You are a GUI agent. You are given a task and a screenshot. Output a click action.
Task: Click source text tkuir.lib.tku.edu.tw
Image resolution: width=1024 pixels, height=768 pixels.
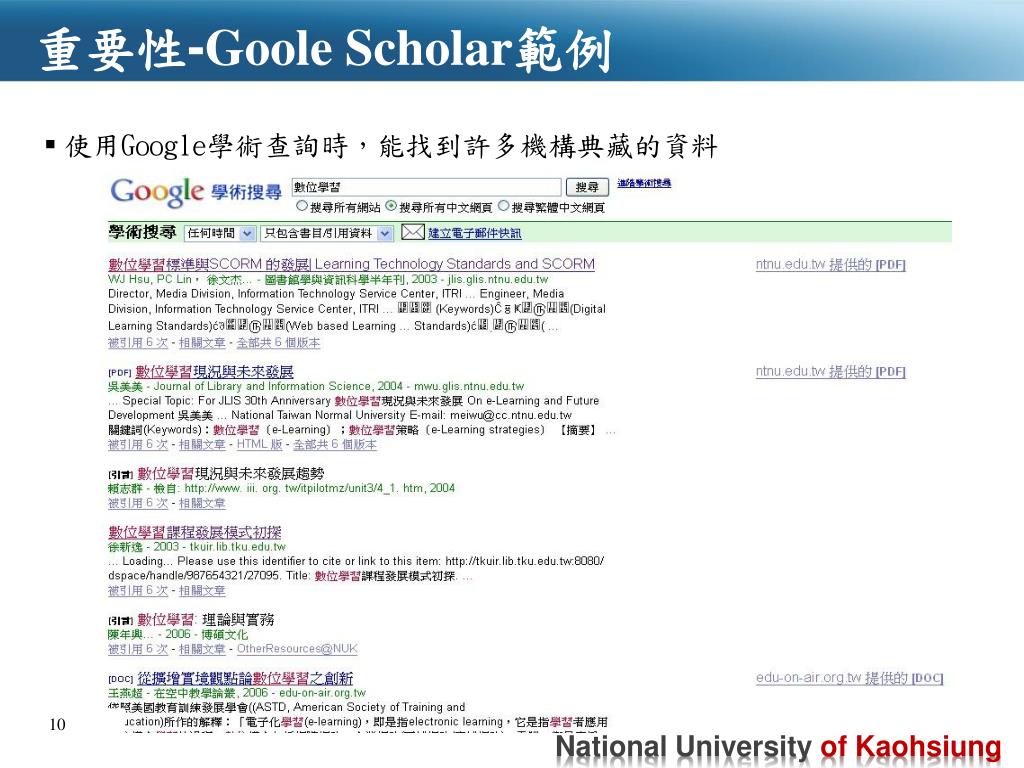[x=238, y=547]
